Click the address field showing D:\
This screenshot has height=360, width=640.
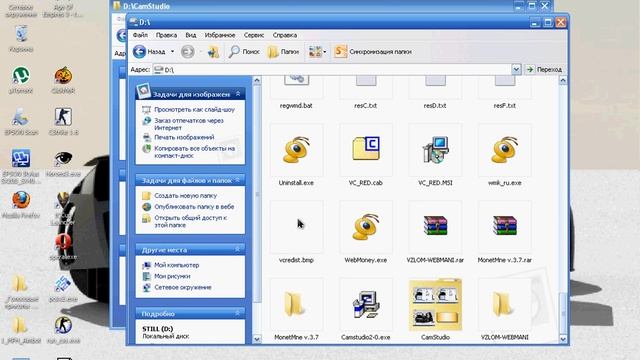click(x=332, y=70)
